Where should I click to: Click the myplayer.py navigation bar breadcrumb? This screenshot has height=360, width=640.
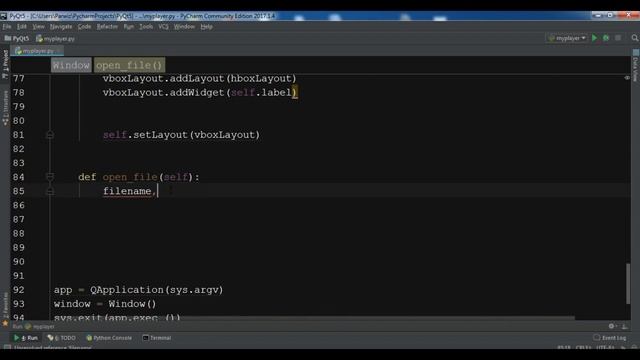pos(55,38)
